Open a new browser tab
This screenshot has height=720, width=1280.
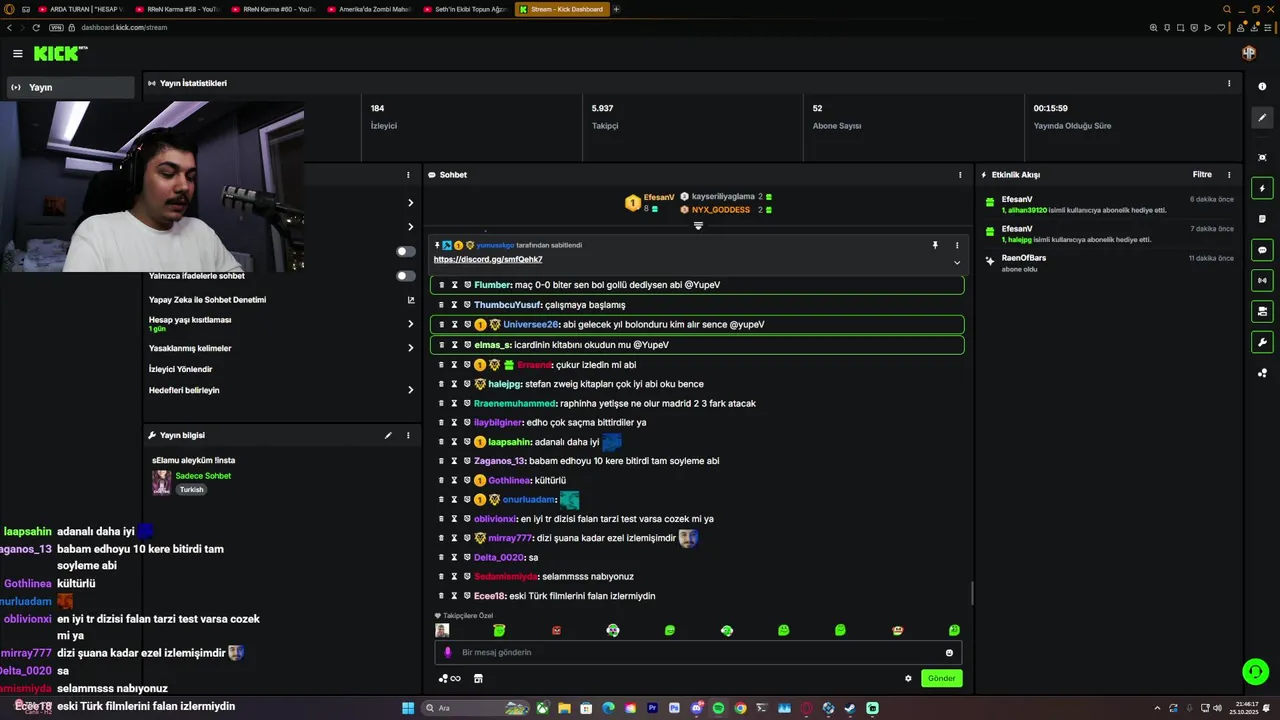(x=616, y=9)
